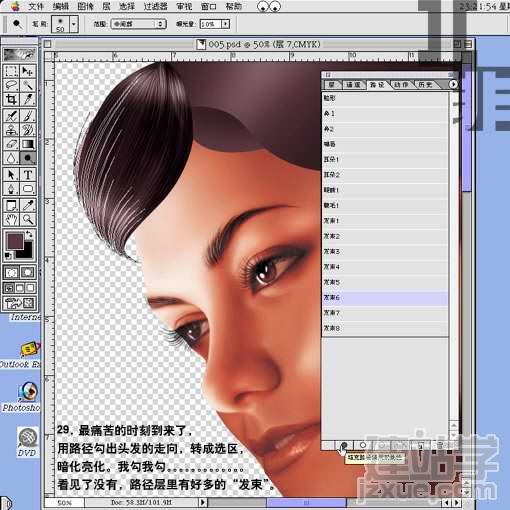Click Fill Path icon in Paths panel
This screenshot has height=510, width=510.
click(344, 445)
